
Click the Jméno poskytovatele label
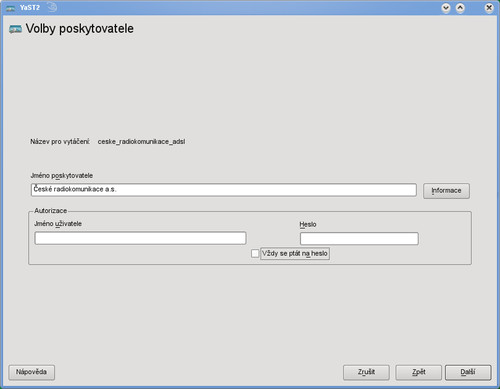pyautogui.click(x=62, y=176)
